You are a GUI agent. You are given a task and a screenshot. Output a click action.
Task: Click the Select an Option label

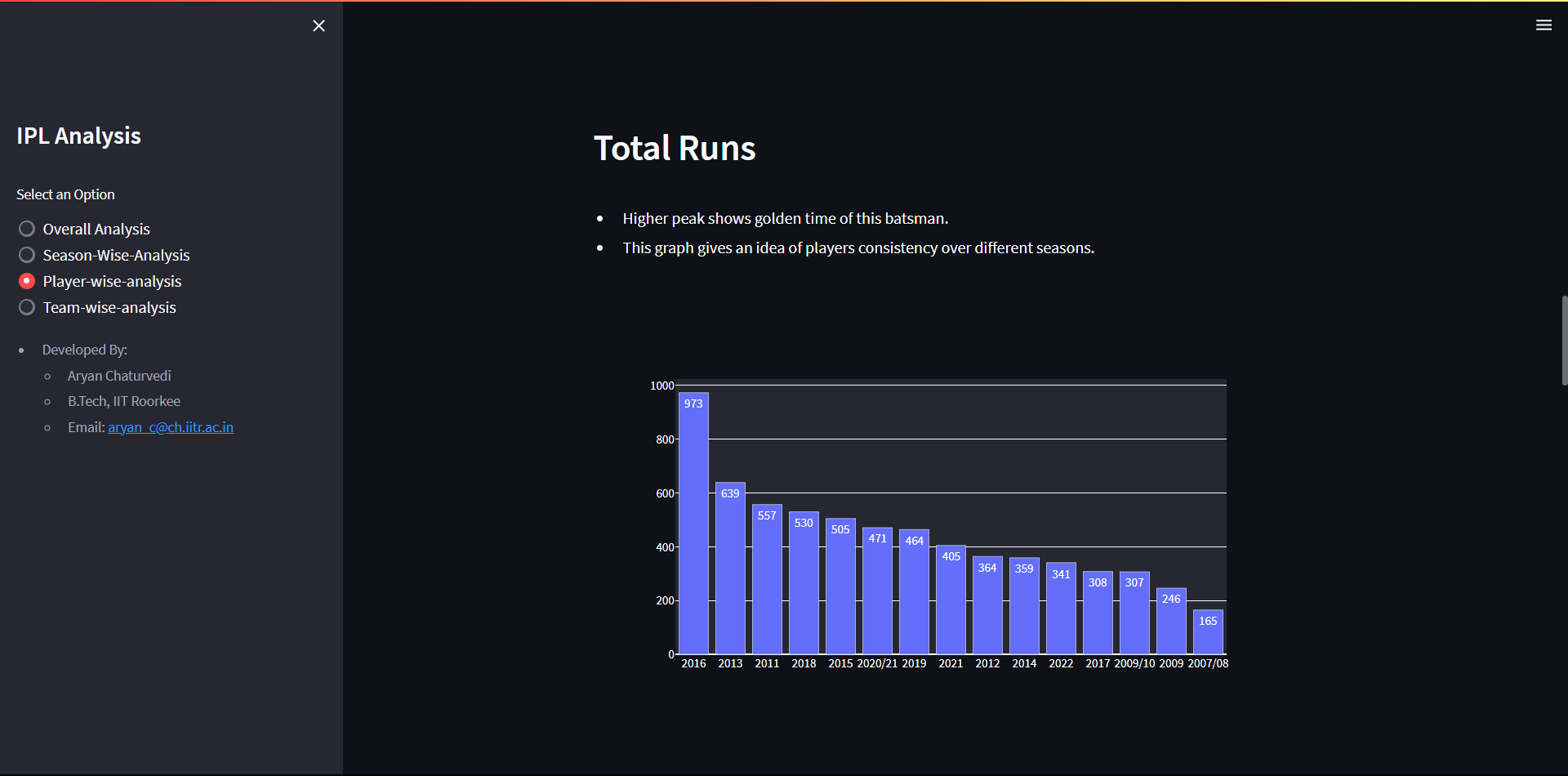[65, 194]
